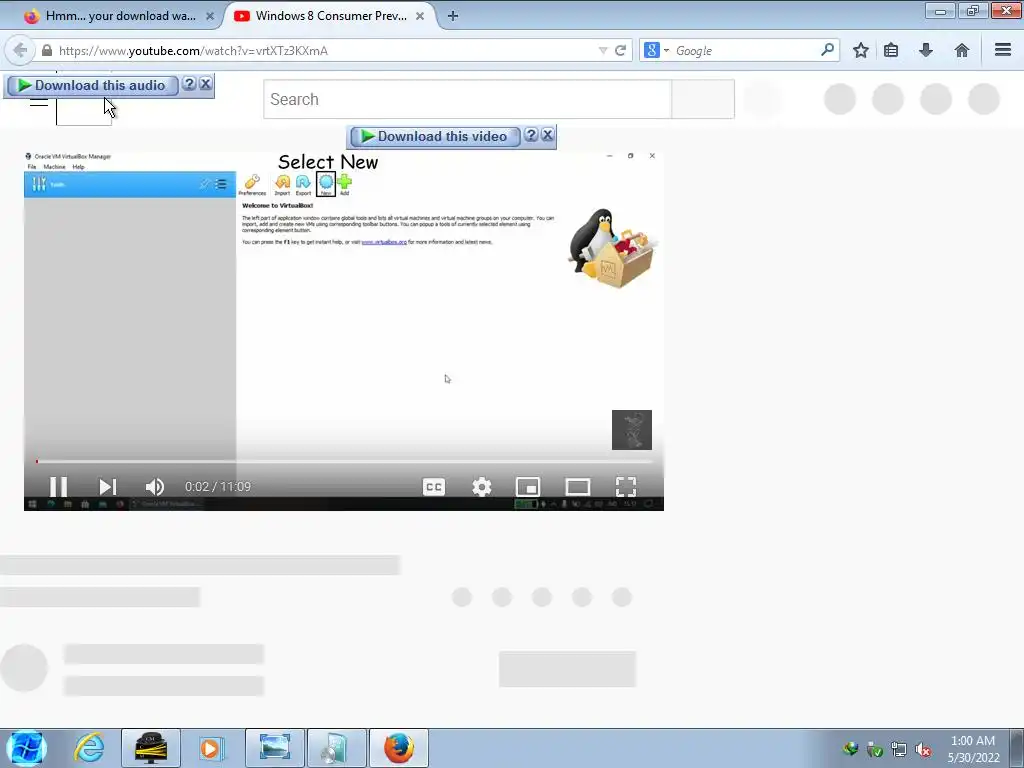Launch Internet Explorer from taskbar
This screenshot has width=1024, height=768.
[89, 748]
